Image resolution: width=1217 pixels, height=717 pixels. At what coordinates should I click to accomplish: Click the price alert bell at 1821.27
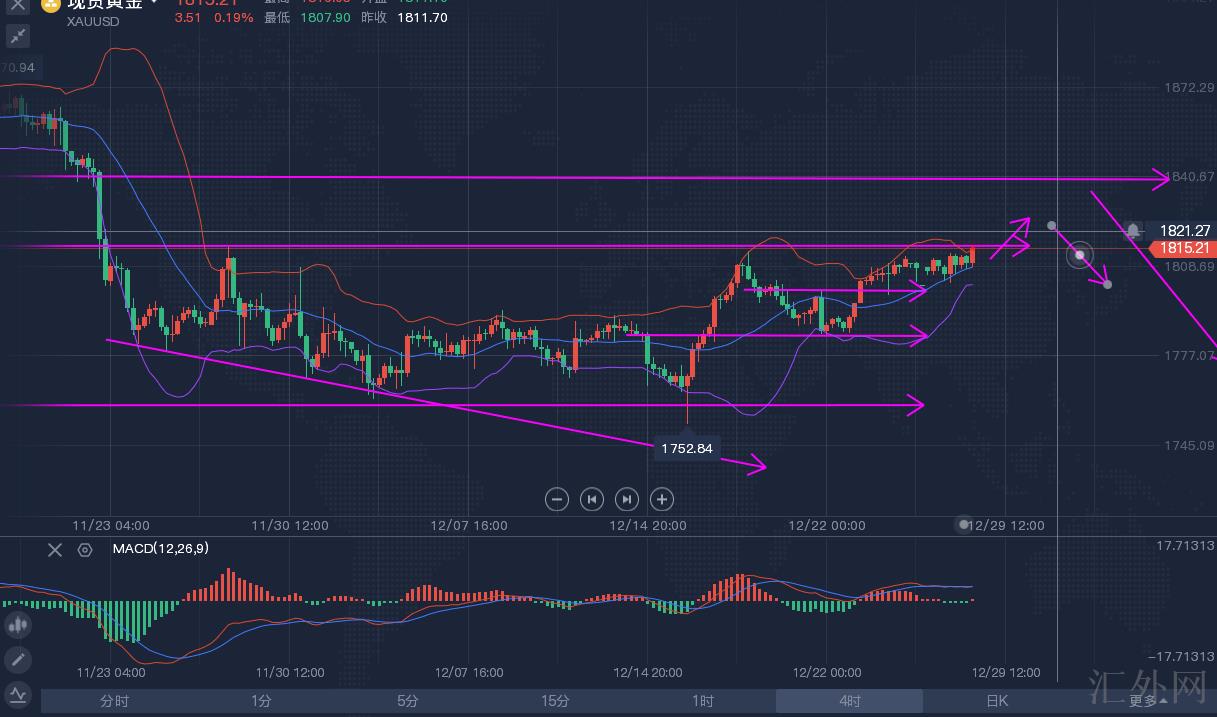click(x=1132, y=230)
